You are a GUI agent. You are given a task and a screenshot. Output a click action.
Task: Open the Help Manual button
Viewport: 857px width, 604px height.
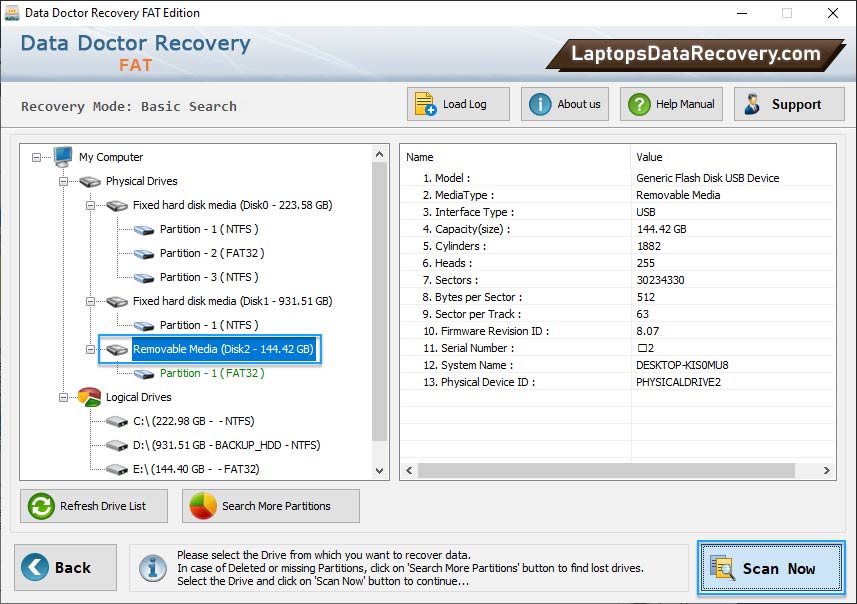671,104
